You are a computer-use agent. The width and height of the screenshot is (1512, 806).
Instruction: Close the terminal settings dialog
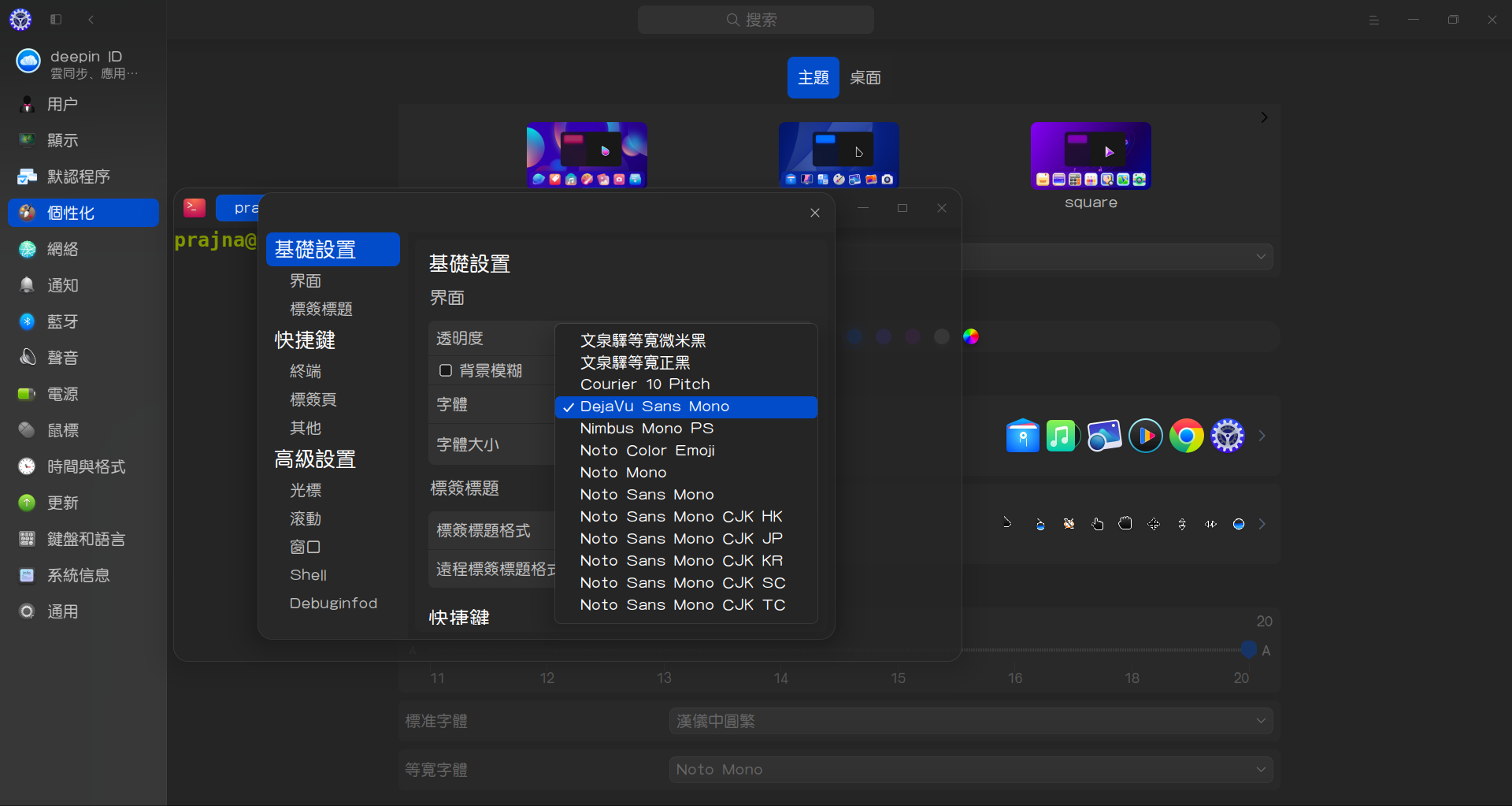(815, 213)
